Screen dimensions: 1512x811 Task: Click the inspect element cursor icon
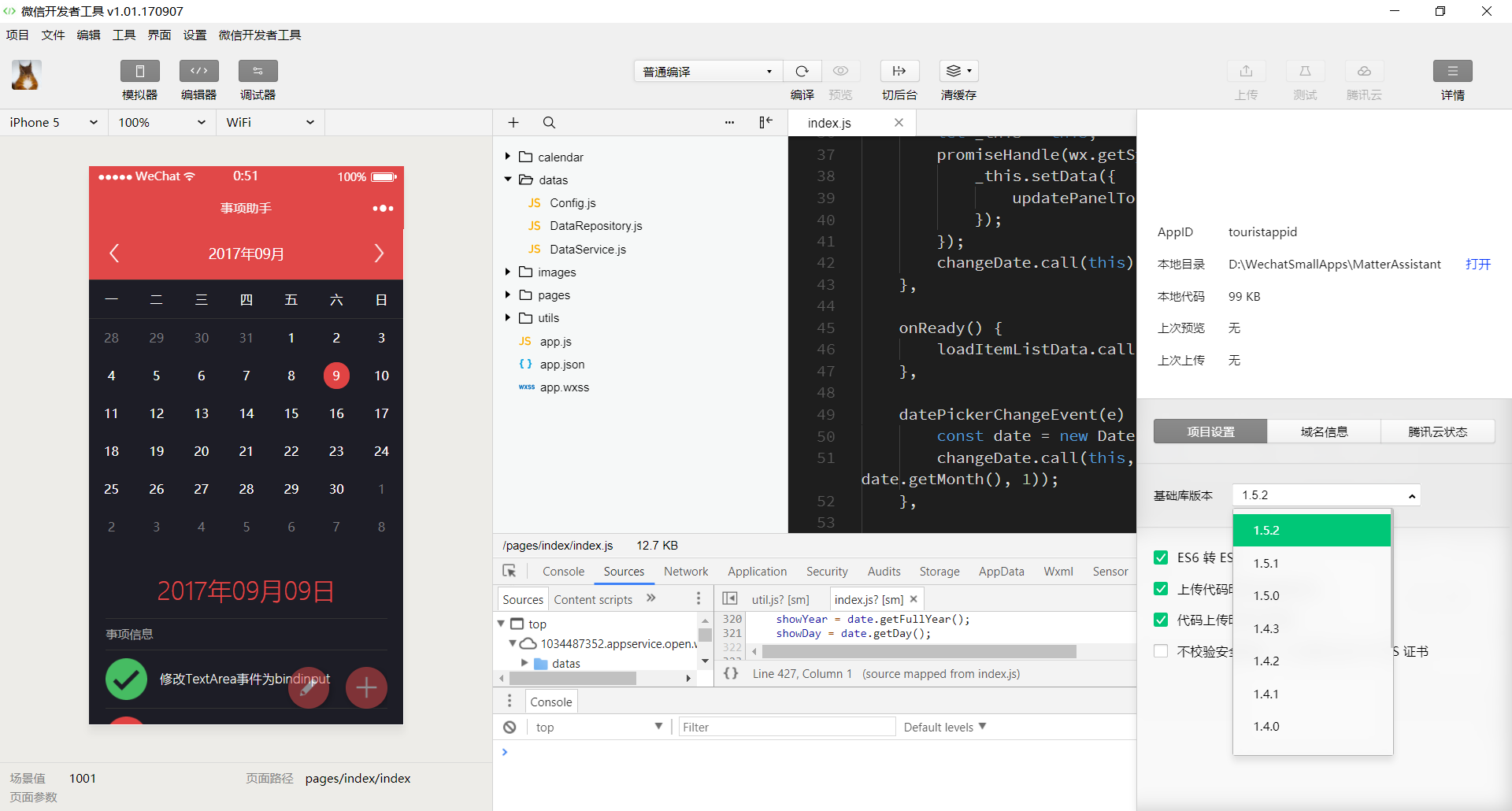tap(510, 571)
